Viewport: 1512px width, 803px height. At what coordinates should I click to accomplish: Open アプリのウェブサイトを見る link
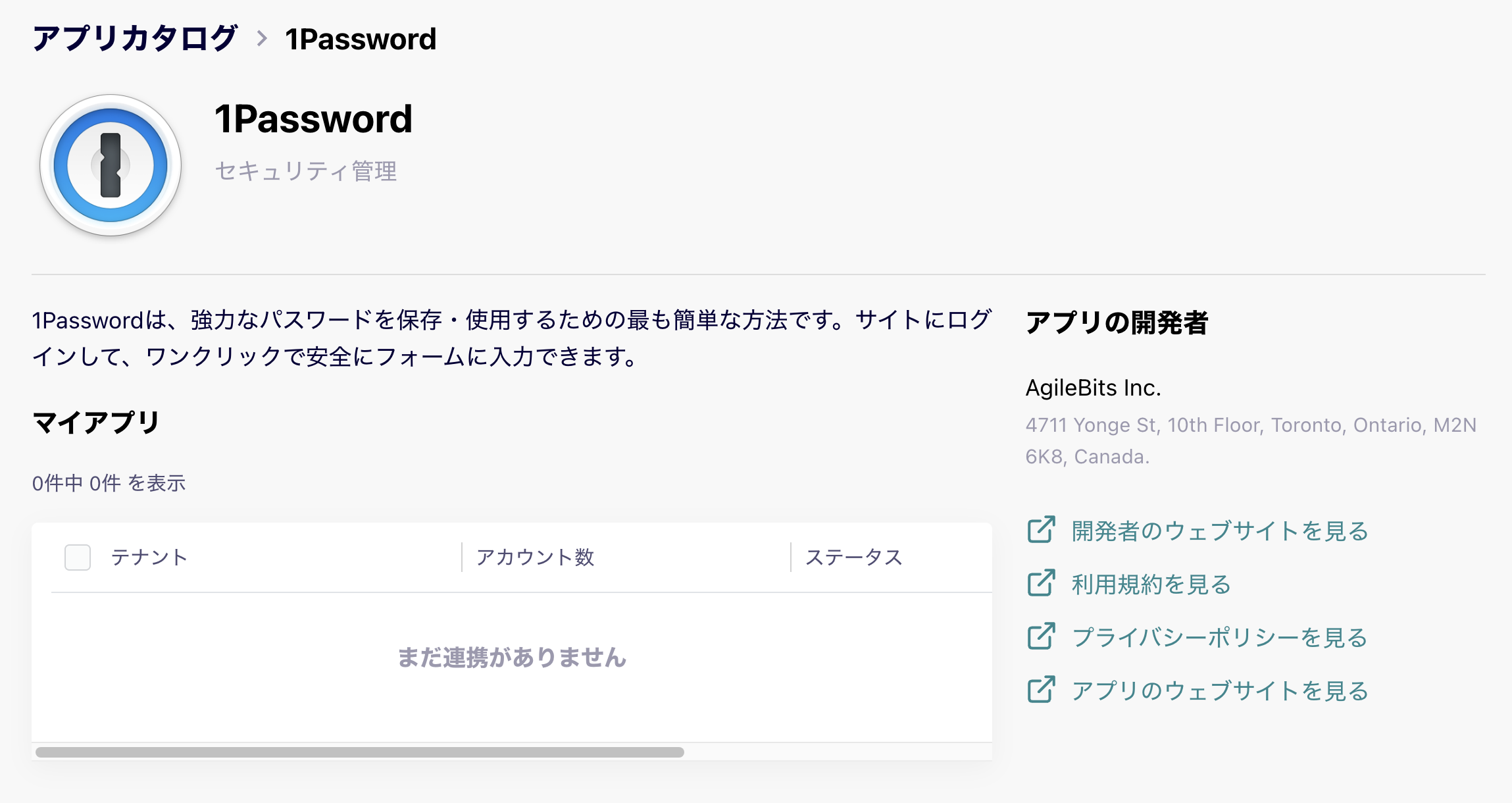point(1220,690)
